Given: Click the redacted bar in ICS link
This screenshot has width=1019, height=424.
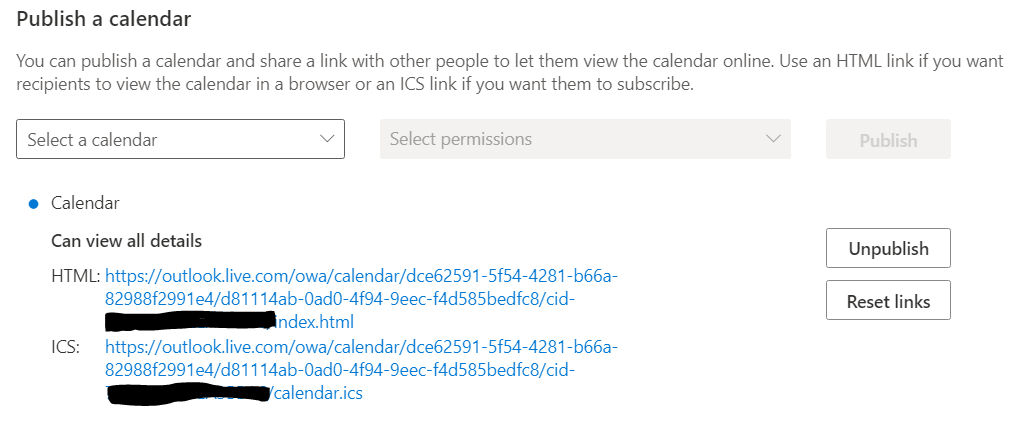Looking at the screenshot, I should tap(188, 393).
